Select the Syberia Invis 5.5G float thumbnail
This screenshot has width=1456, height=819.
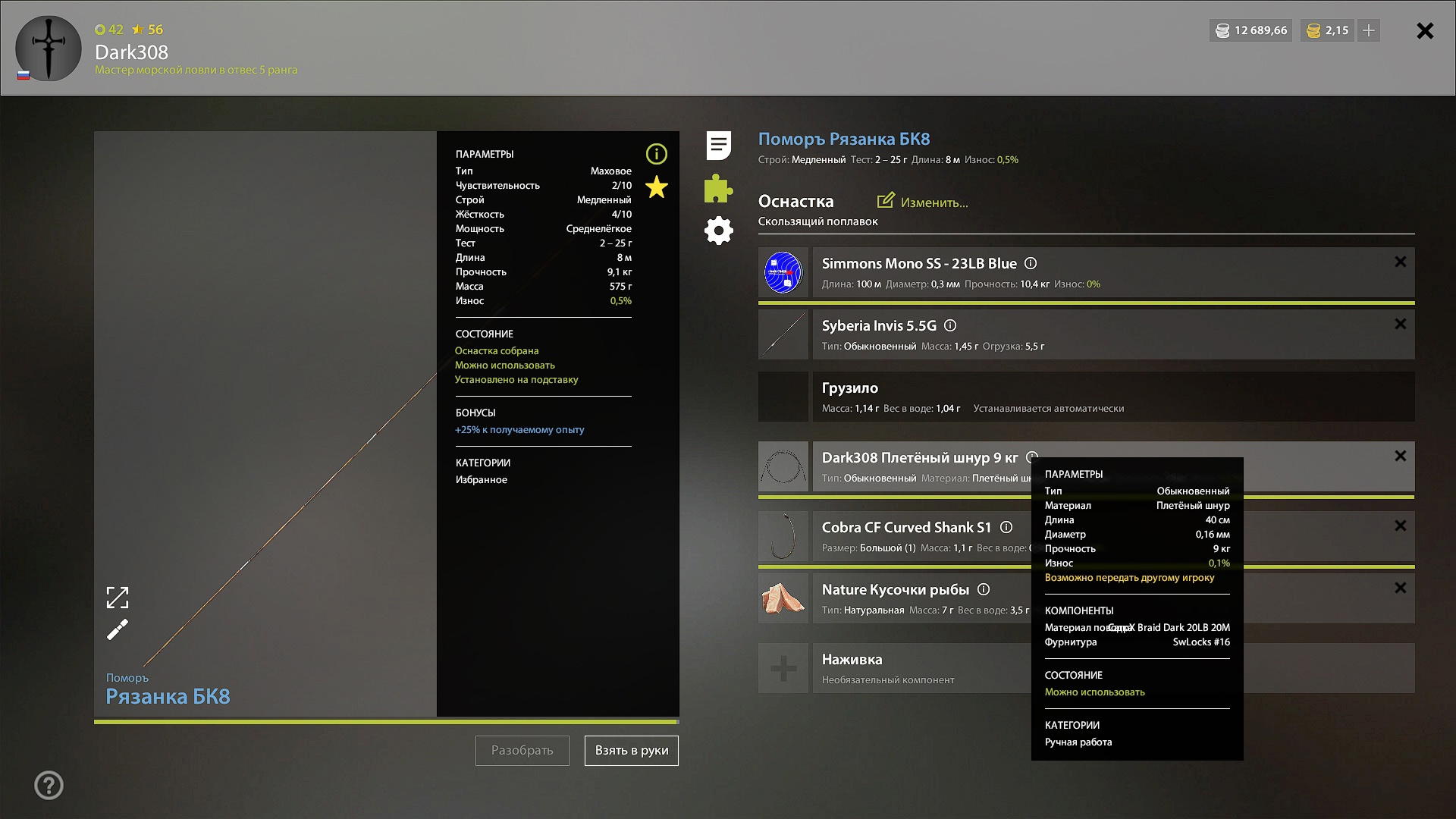pos(783,334)
